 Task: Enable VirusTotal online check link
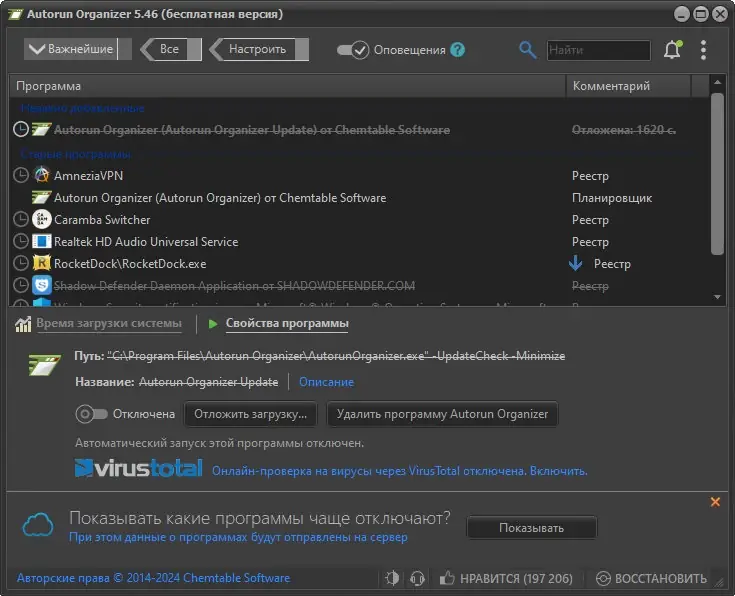click(x=399, y=471)
